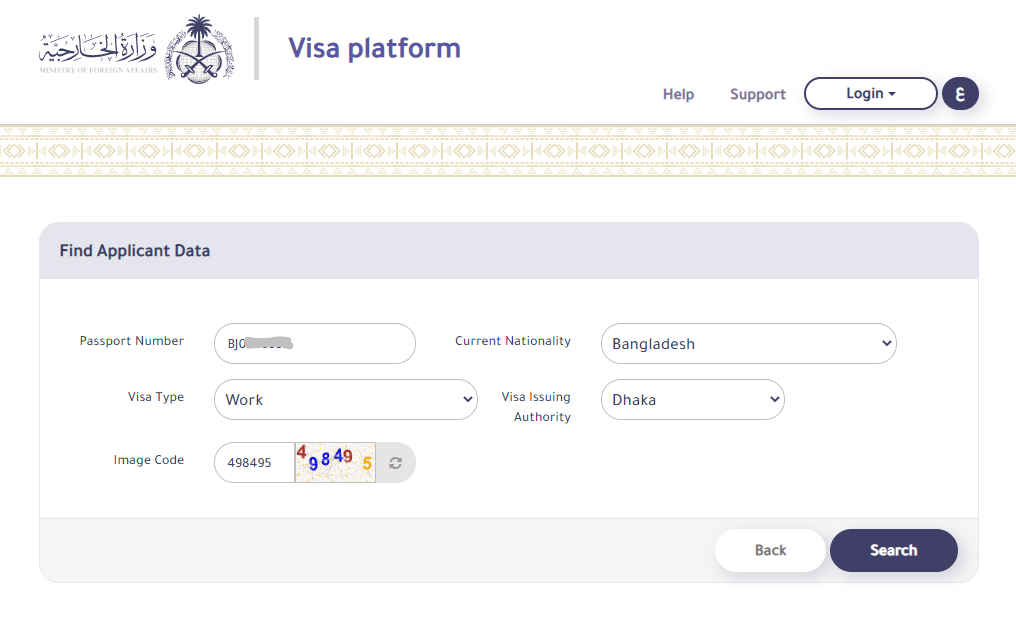This screenshot has width=1016, height=630.
Task: Refresh the captcha image code
Action: (x=395, y=462)
